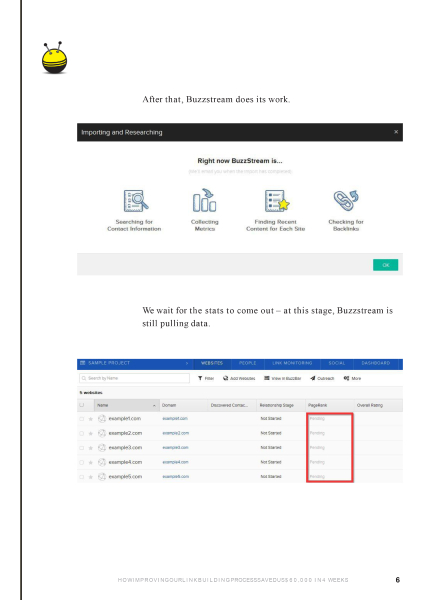The width and height of the screenshot is (424, 600).
Task: Open the example3.com domain link
Action: tap(176, 448)
